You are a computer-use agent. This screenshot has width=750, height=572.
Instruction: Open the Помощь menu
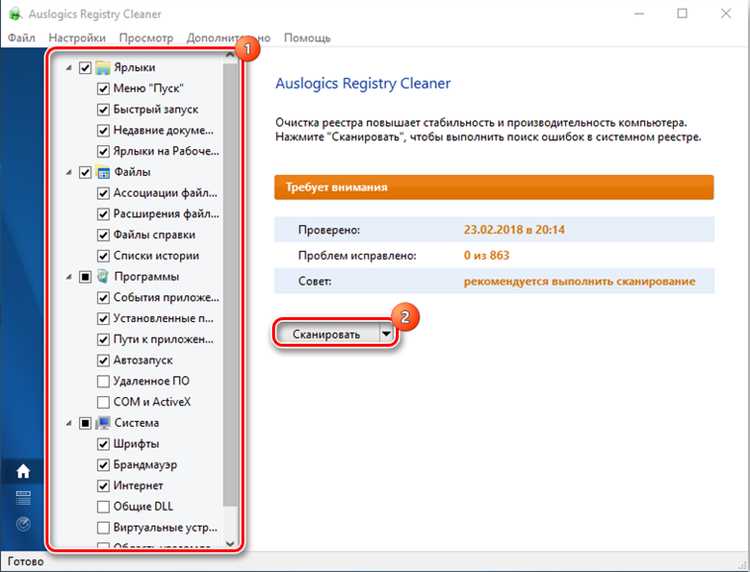(x=307, y=38)
